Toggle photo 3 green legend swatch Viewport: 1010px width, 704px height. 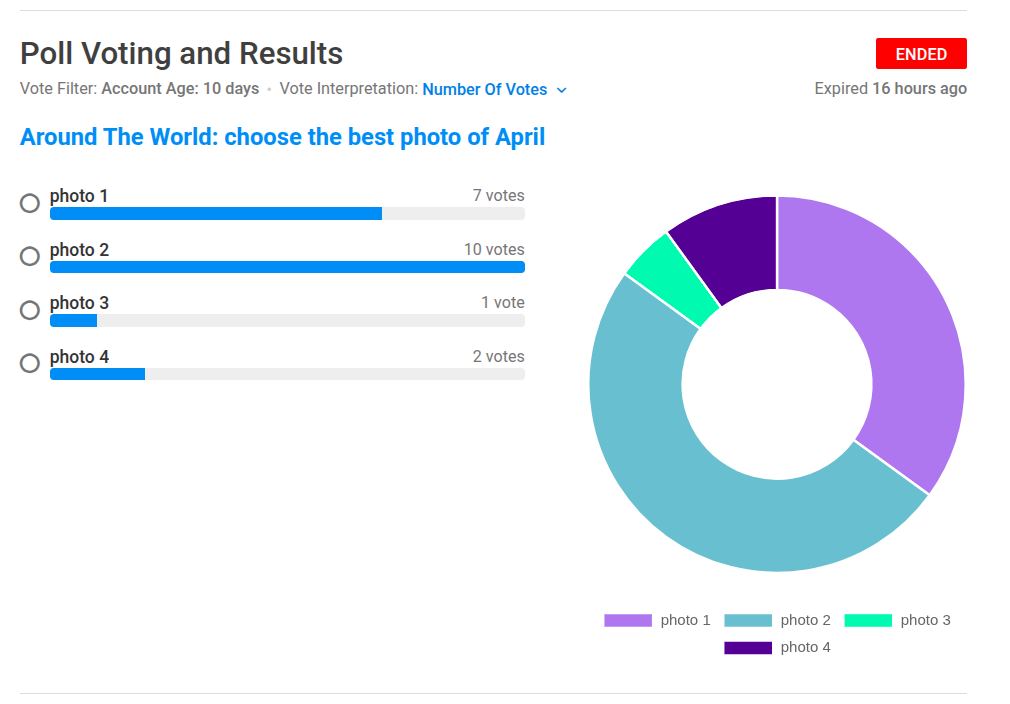(x=868, y=620)
